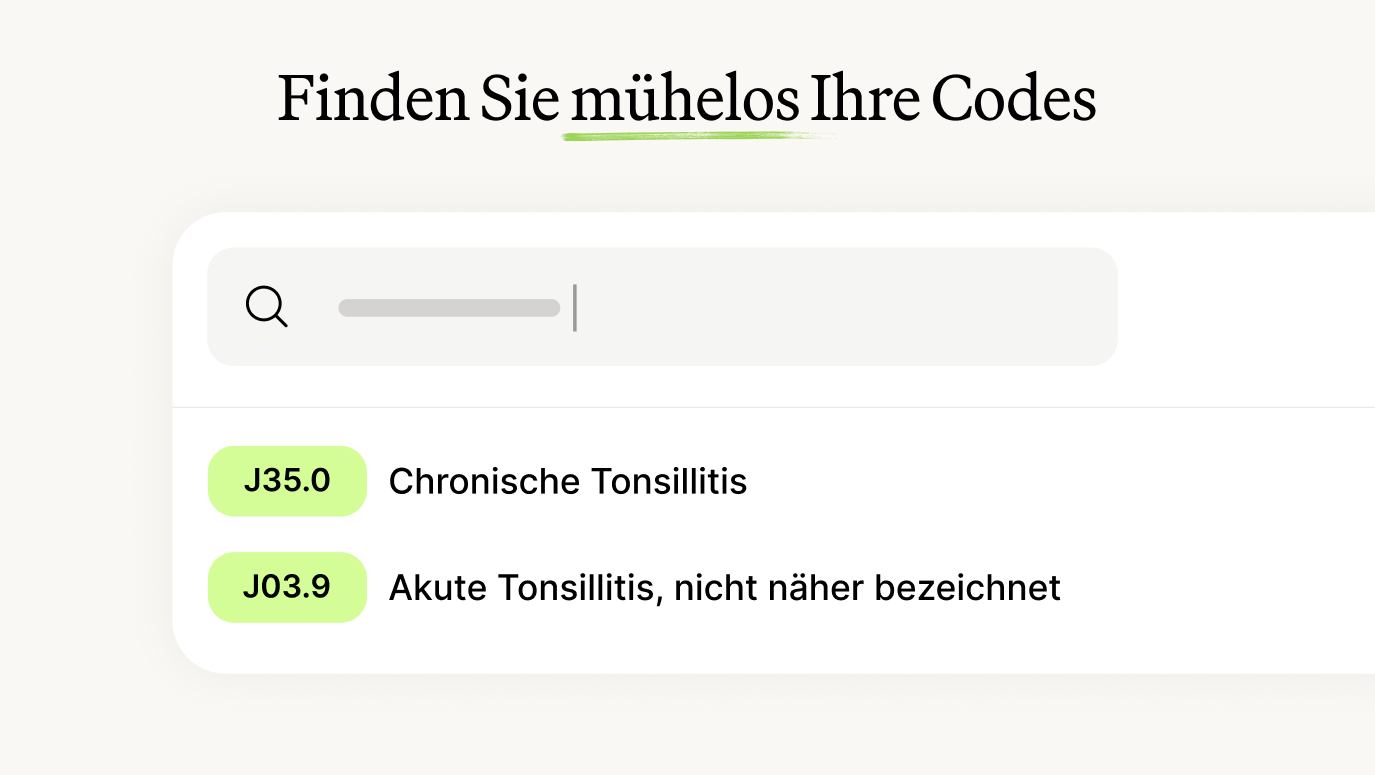1375x775 pixels.
Task: Select the J35.0 code badge
Action: click(287, 481)
